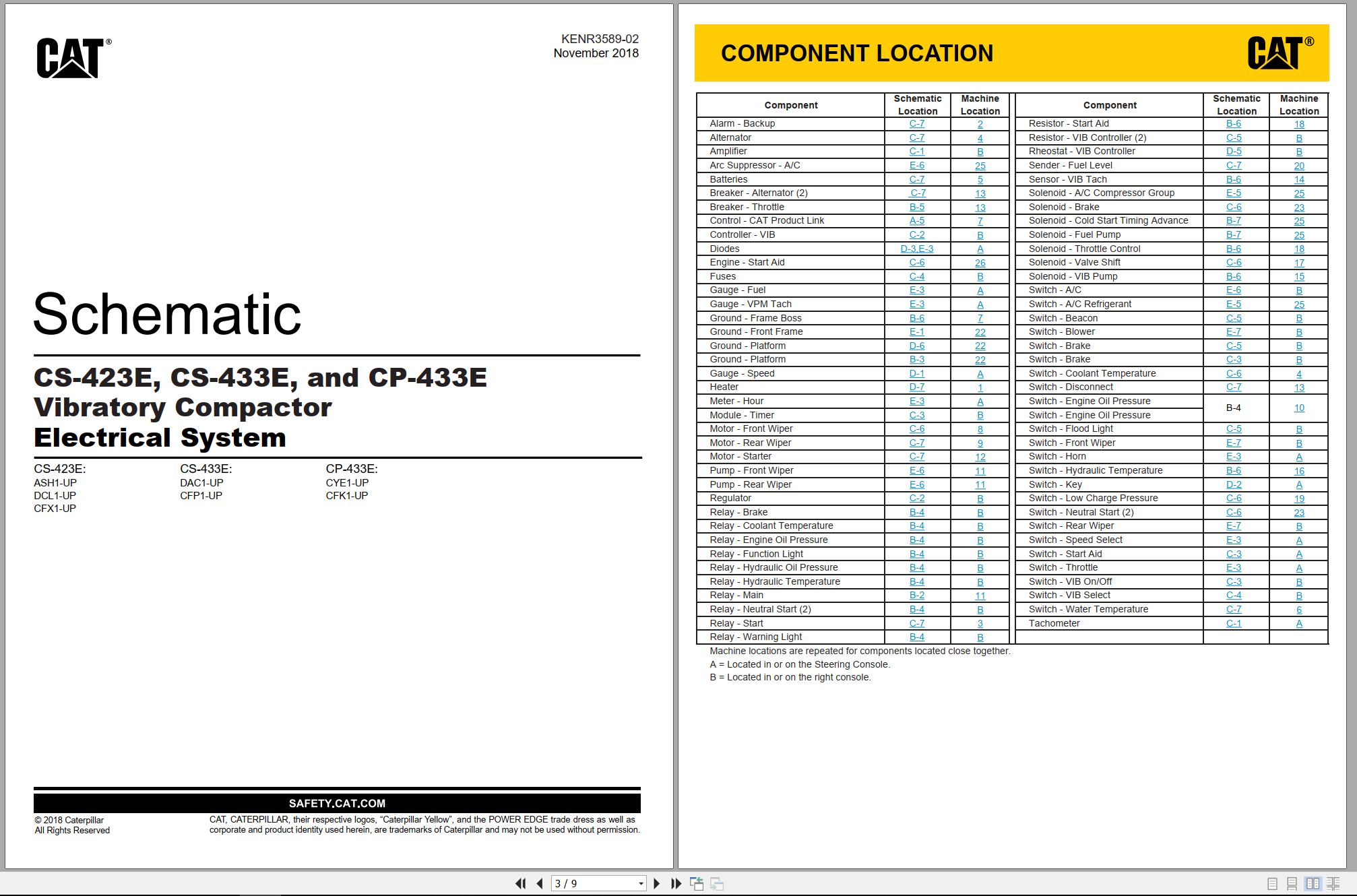Open schematic location E-1 for Ground - Front Frame
Image resolution: width=1357 pixels, height=896 pixels.
pos(916,332)
